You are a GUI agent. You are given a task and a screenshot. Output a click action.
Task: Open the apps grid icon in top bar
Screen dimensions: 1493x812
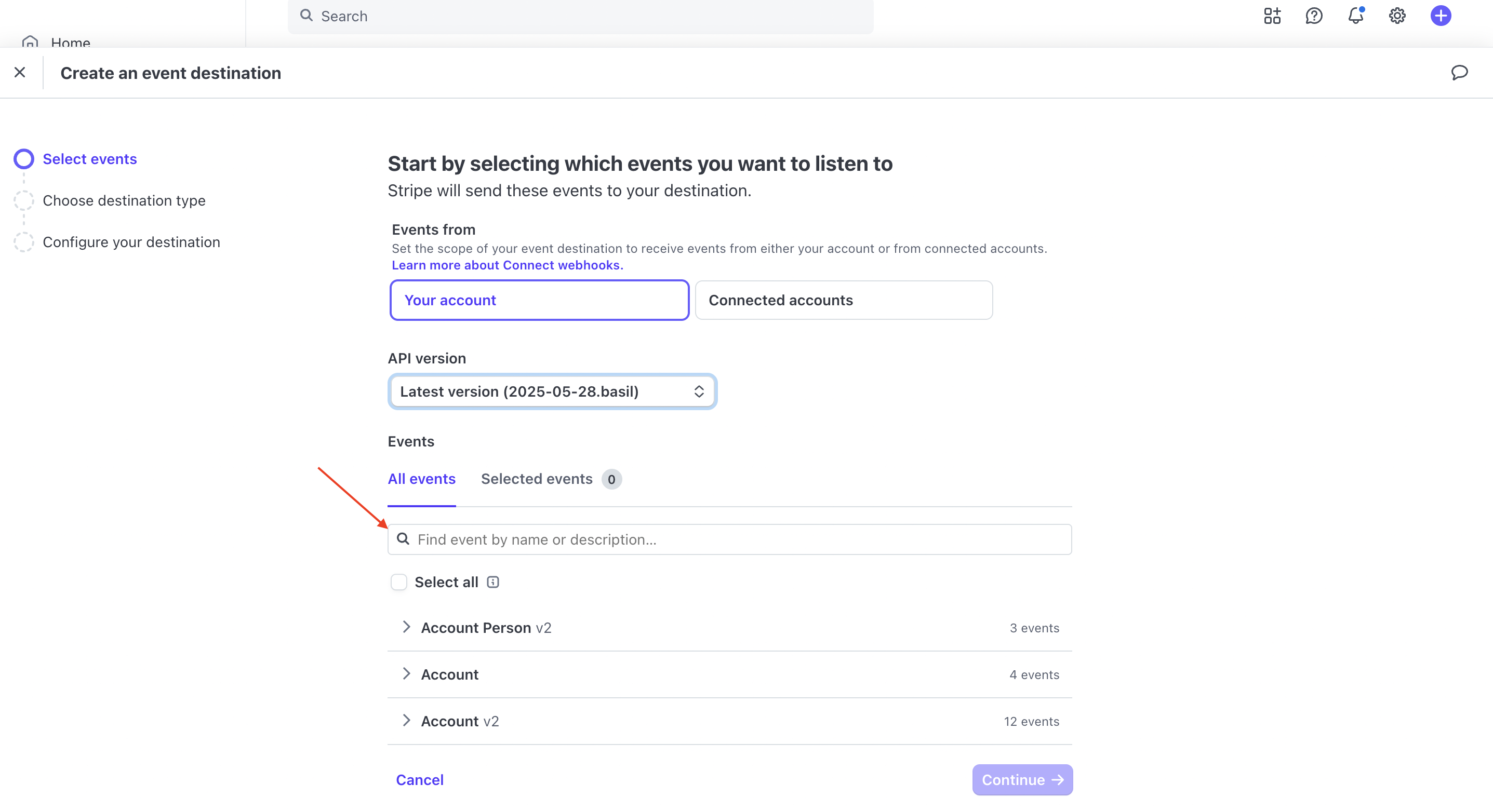(x=1272, y=16)
